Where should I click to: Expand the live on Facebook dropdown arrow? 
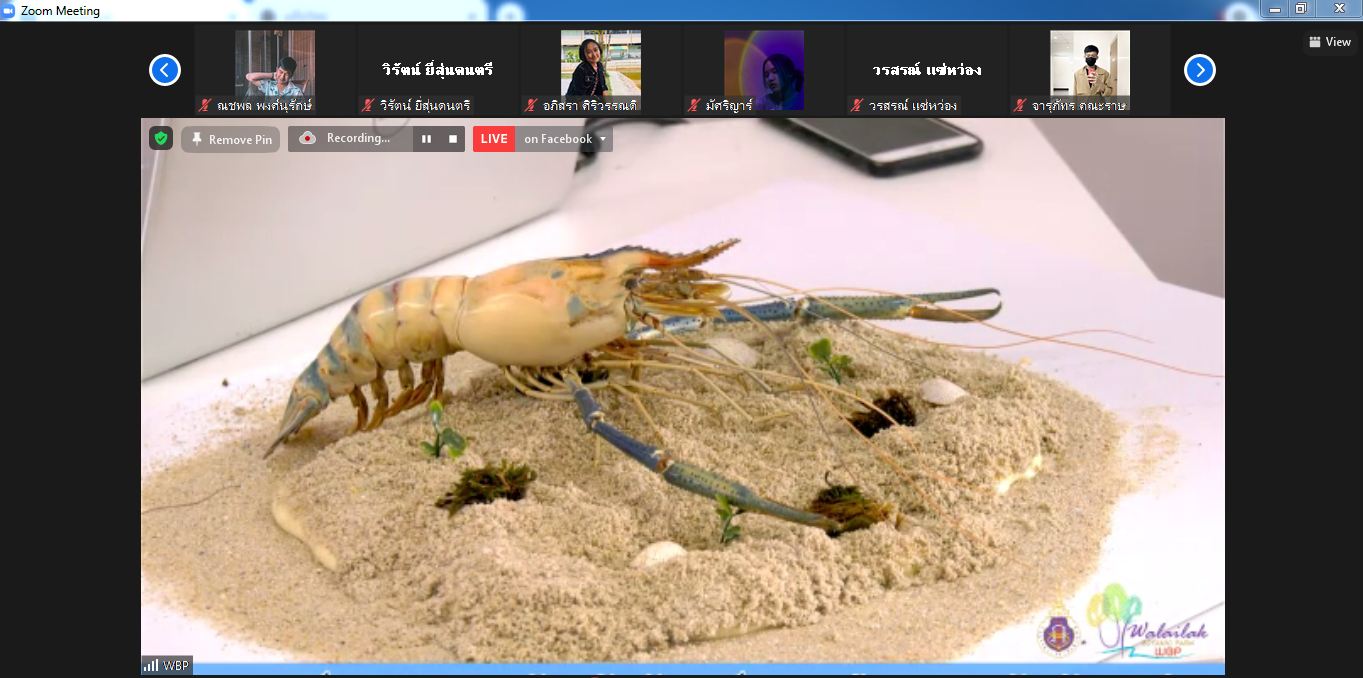pos(603,139)
